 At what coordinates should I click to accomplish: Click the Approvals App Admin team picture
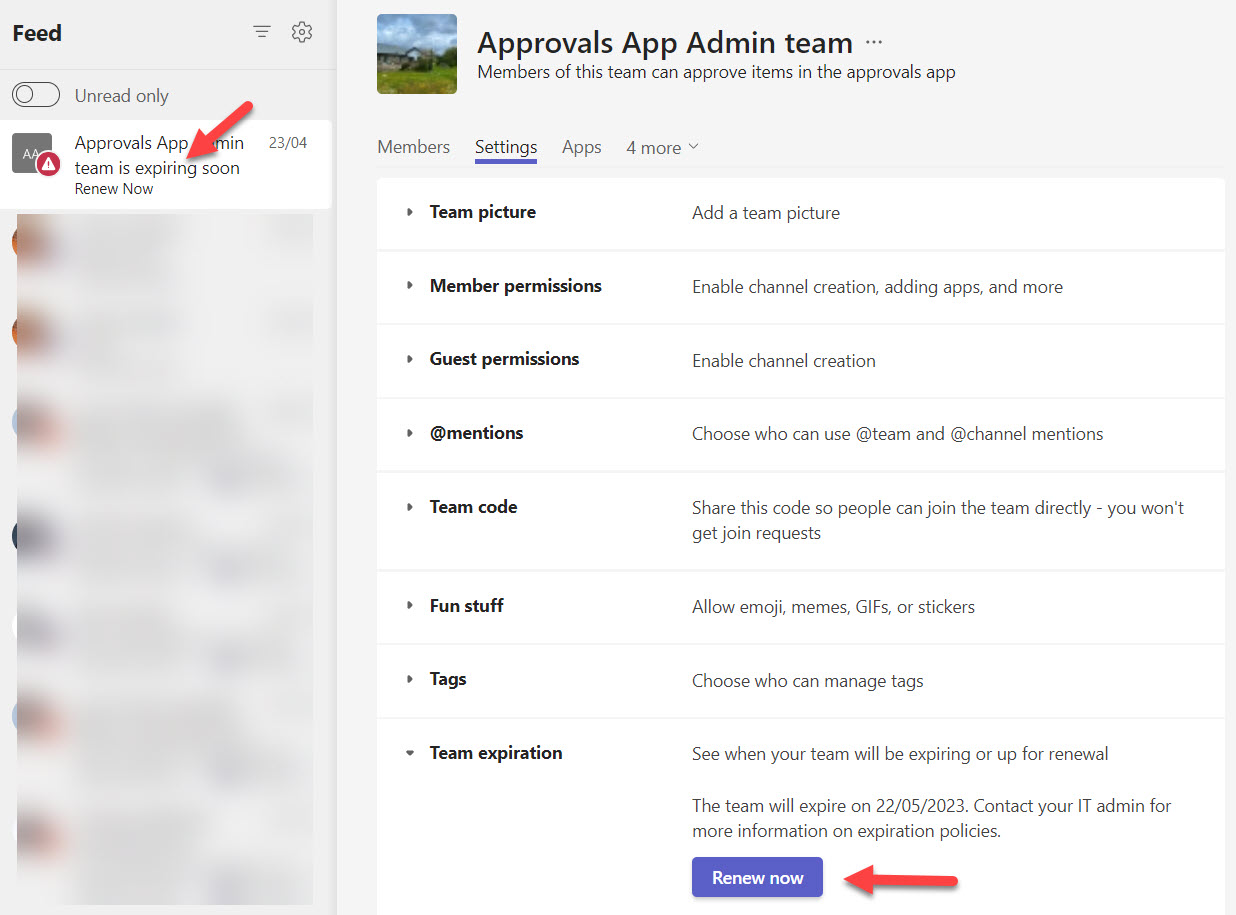417,54
